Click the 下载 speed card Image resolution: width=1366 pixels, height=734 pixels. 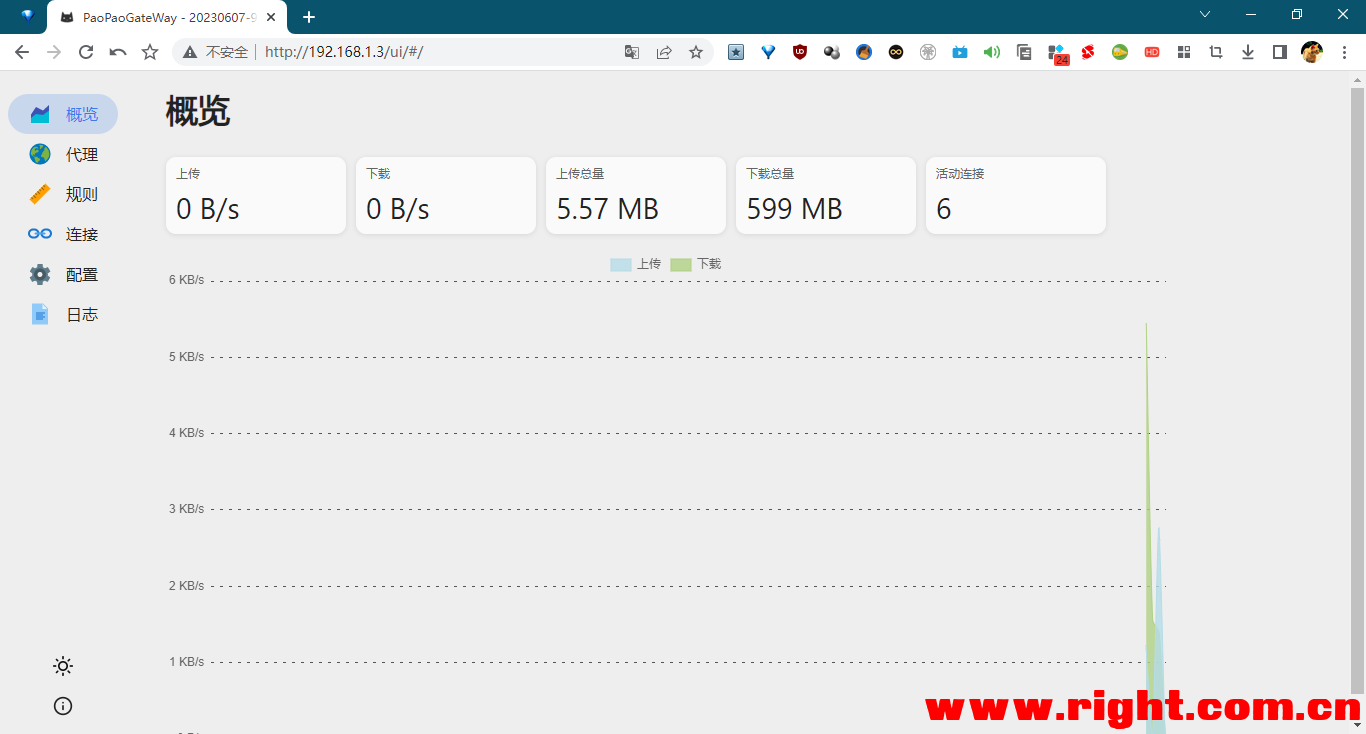(x=446, y=195)
